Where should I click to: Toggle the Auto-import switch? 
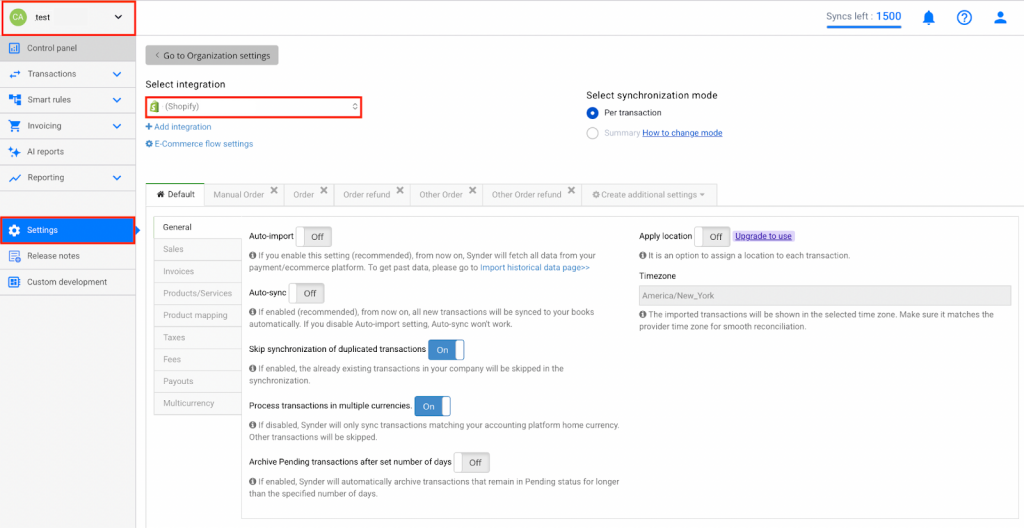[314, 237]
